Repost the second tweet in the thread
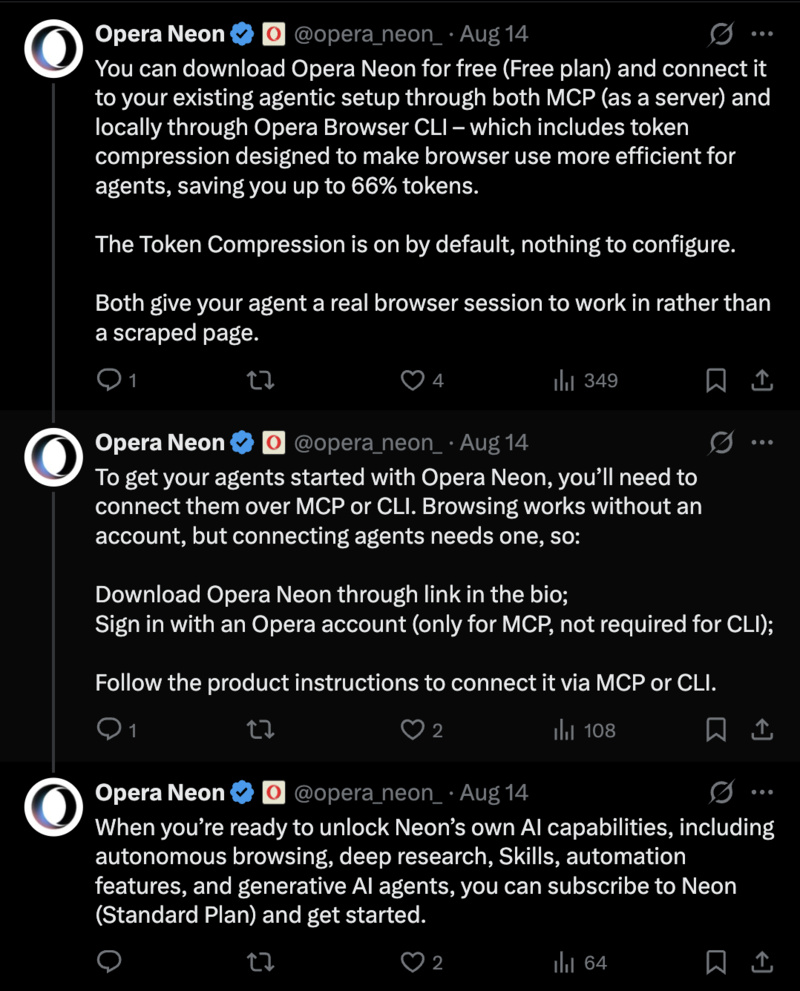Viewport: 800px width, 991px height. pos(260,730)
